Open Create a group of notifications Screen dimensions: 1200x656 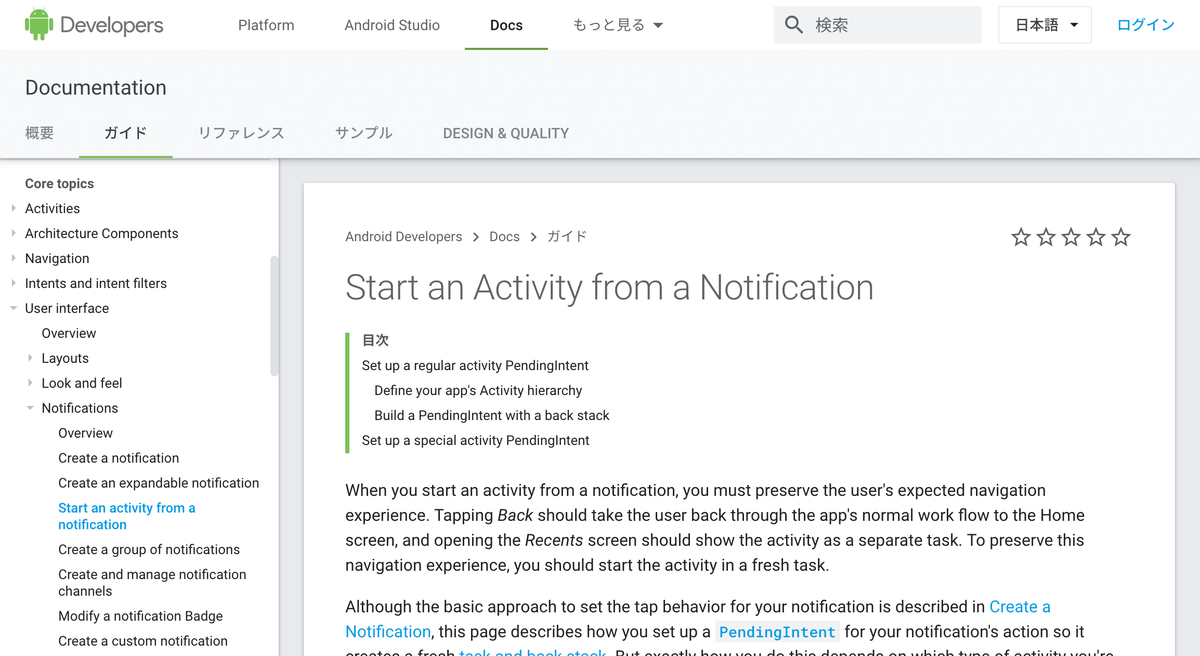(149, 549)
